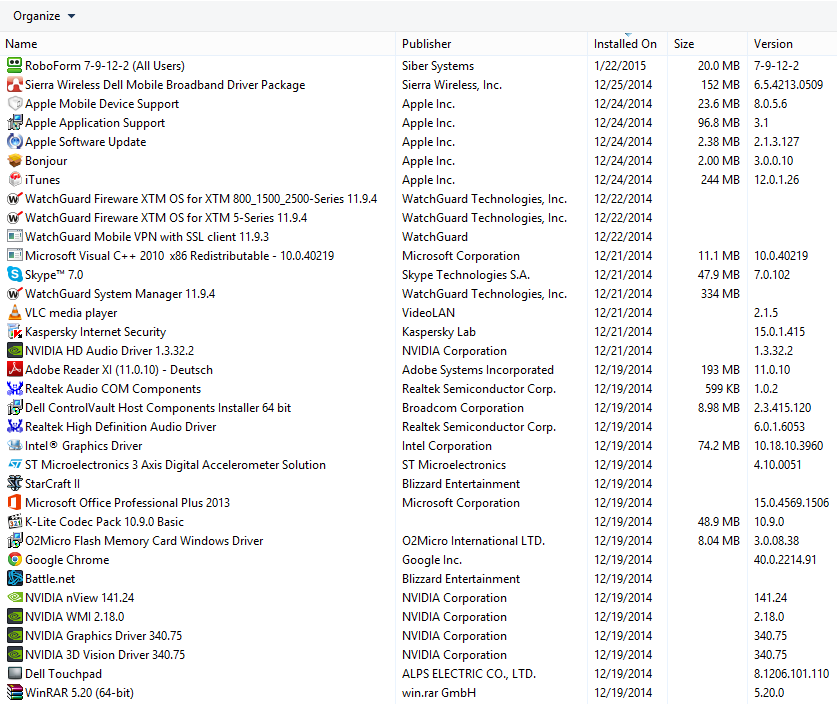
Task: Click publisher 'Kaspersky Lab'
Action: [439, 332]
